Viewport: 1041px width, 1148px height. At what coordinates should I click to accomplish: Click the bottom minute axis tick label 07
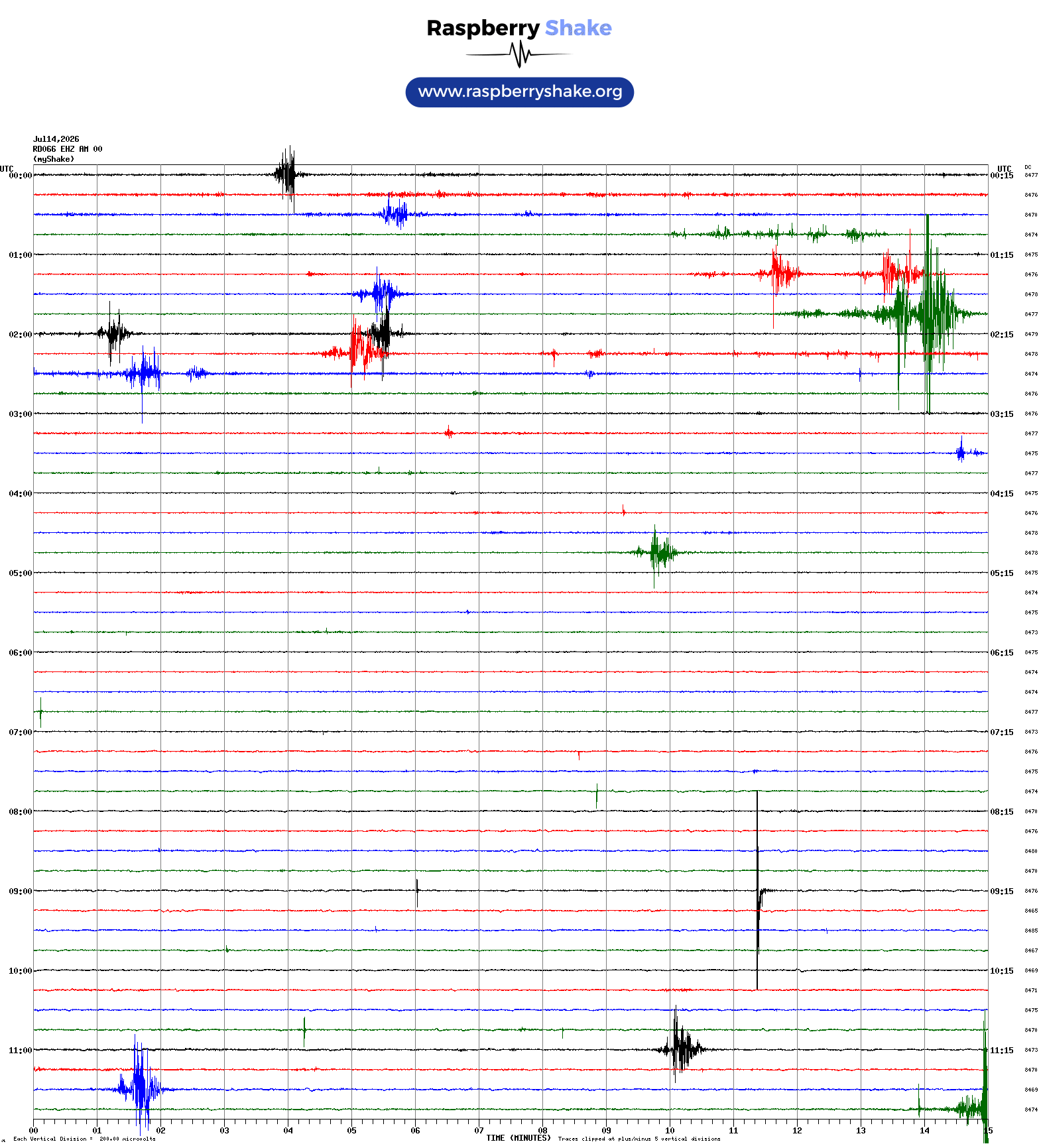coord(479,1131)
